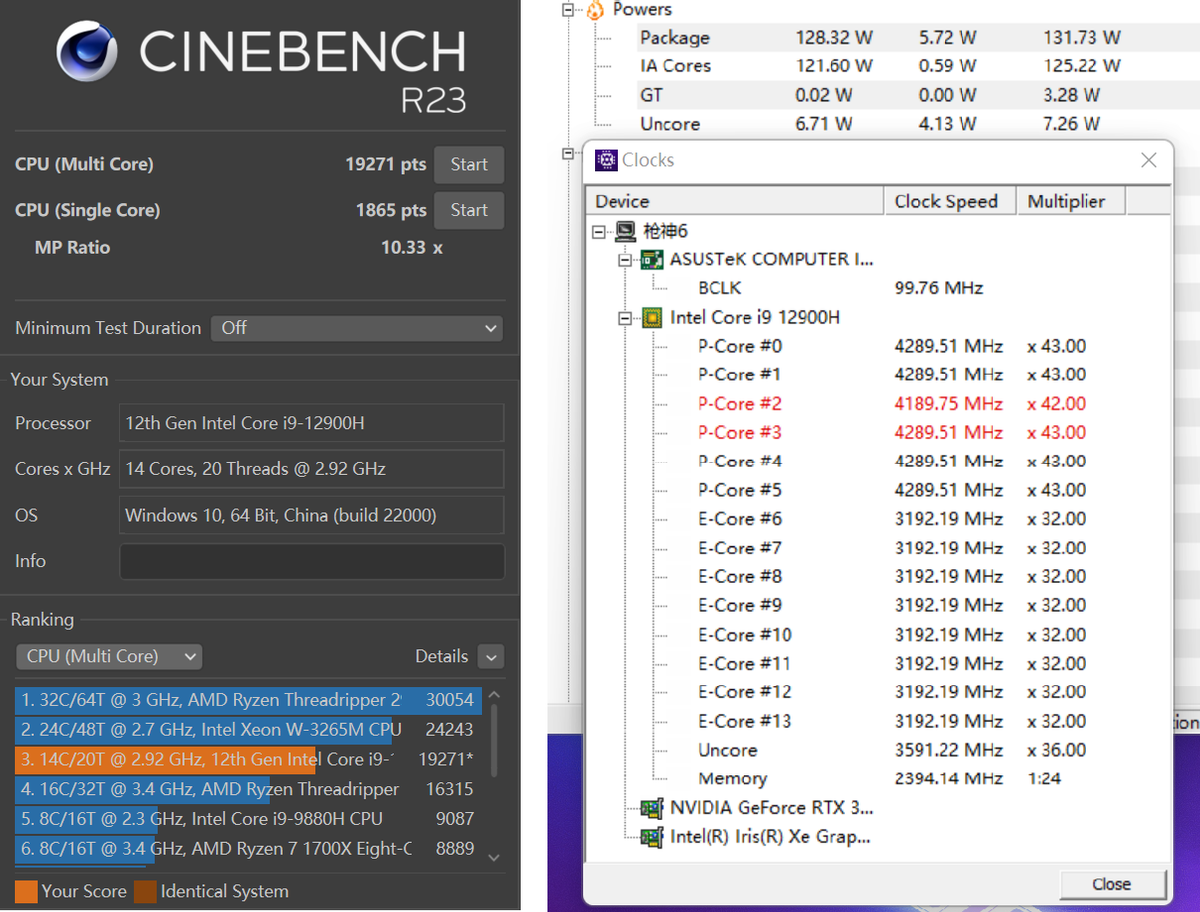Collapse the Powers tree node
This screenshot has height=912, width=1200.
568,10
